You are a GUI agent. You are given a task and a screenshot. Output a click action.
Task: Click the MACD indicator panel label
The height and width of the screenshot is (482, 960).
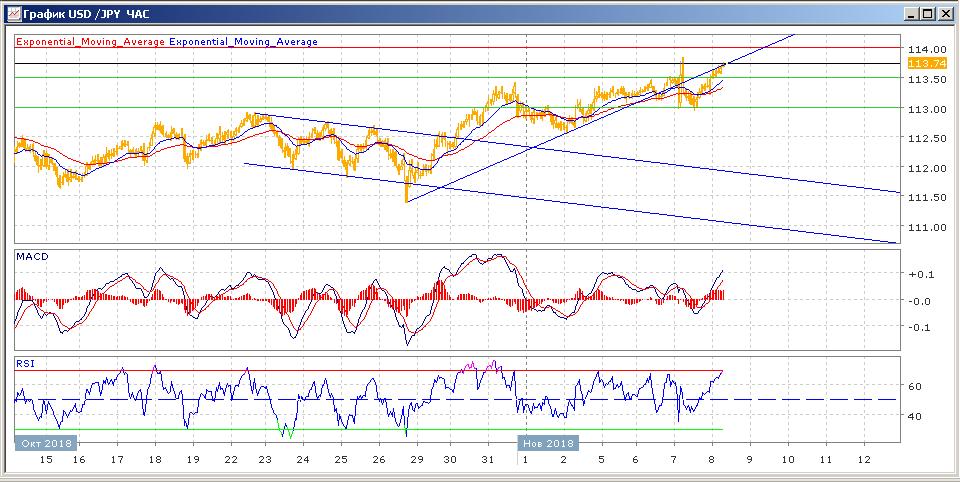point(30,257)
